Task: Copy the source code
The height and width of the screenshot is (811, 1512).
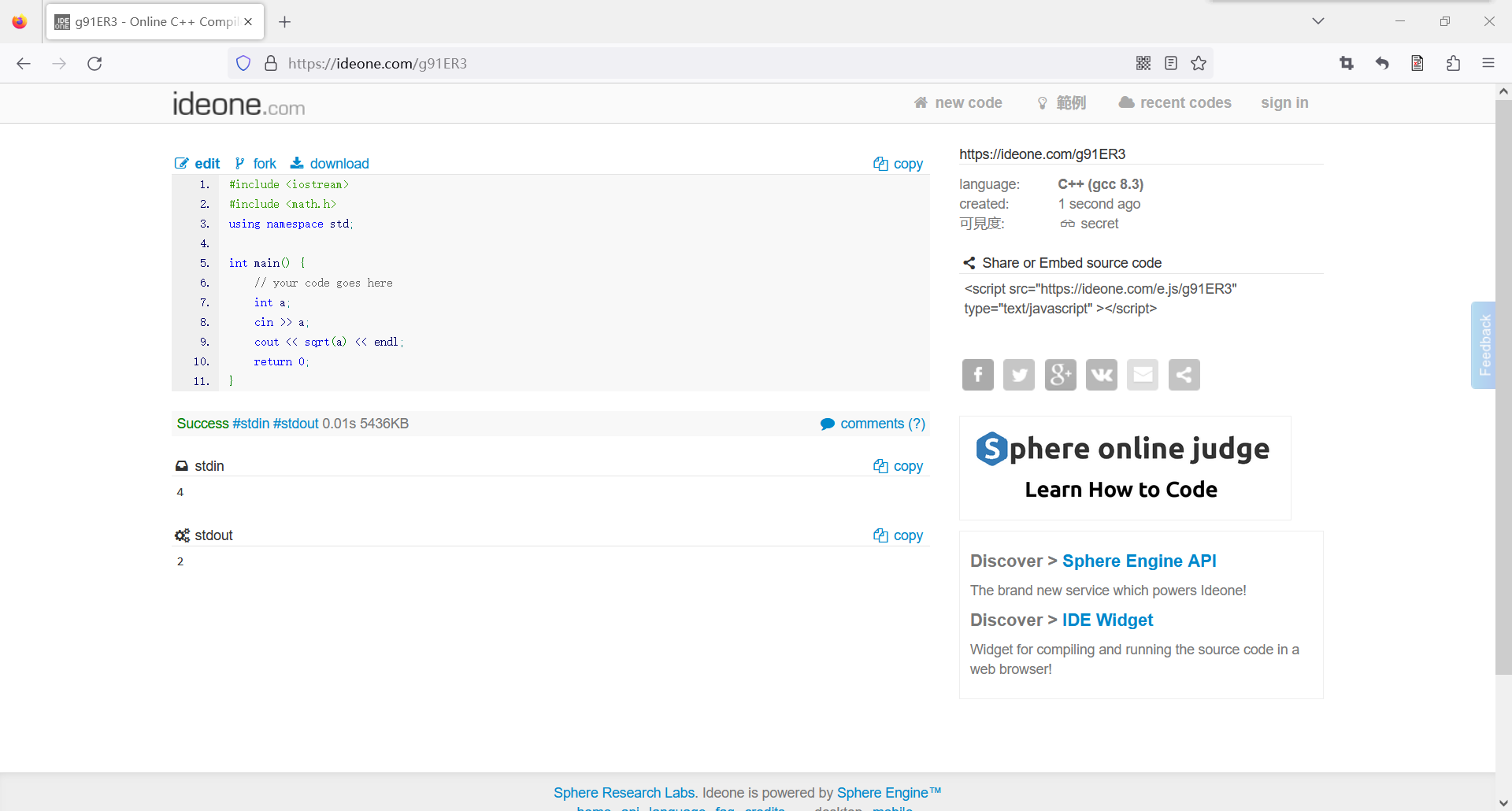Action: tap(898, 164)
